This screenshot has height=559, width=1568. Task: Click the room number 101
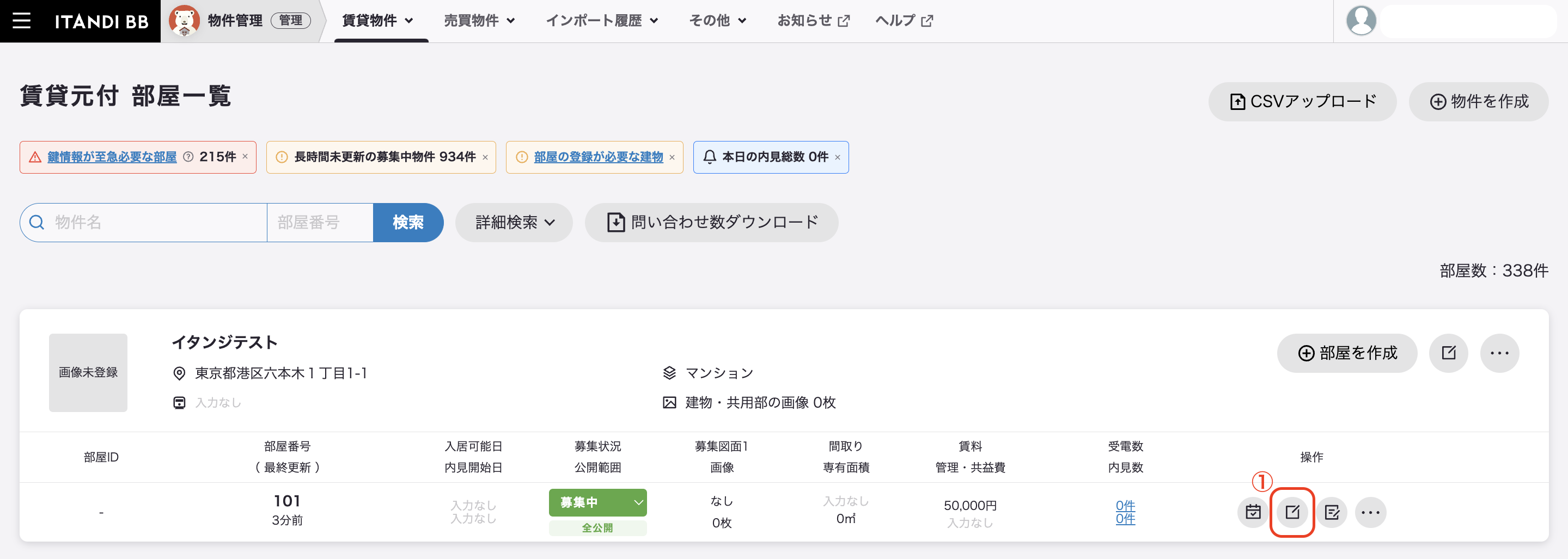click(288, 501)
